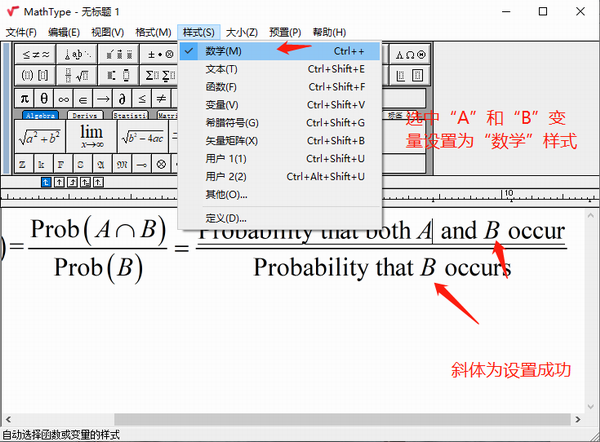Choose the 函数(F) style

pyautogui.click(x=280, y=87)
